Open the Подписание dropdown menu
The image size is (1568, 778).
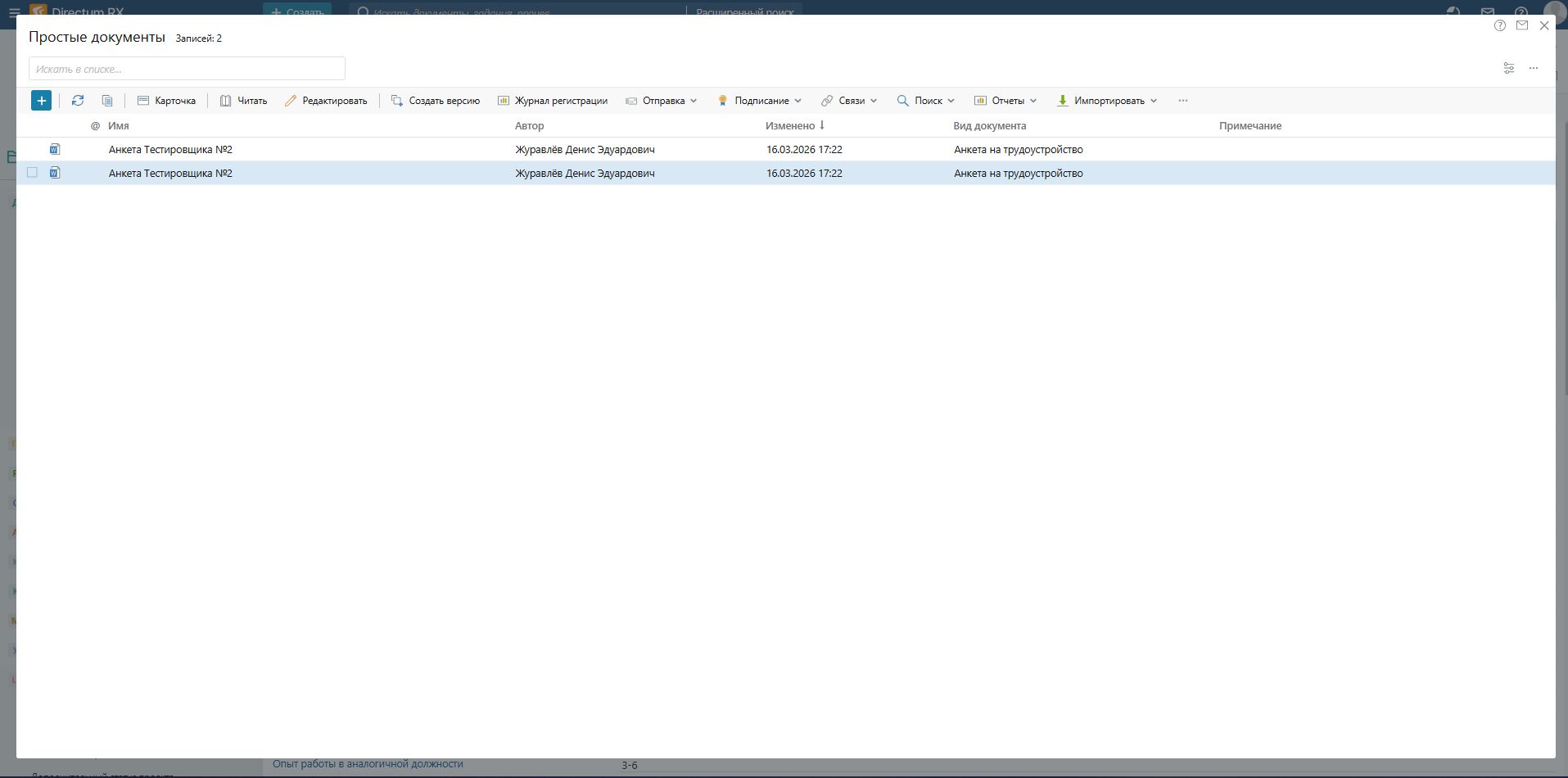point(760,101)
